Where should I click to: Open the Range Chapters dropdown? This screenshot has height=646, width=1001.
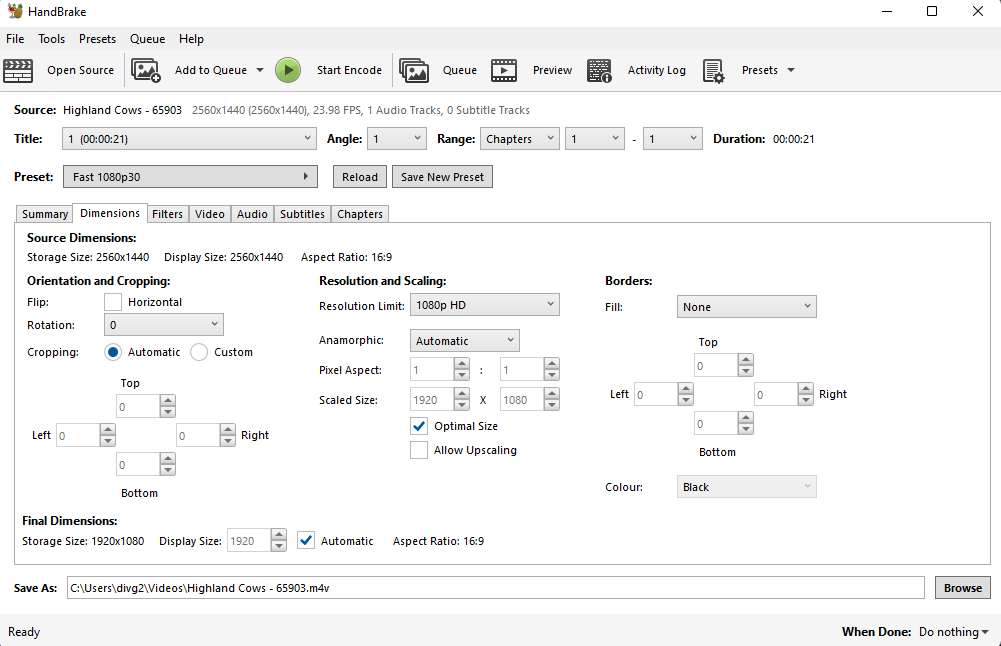pos(520,139)
